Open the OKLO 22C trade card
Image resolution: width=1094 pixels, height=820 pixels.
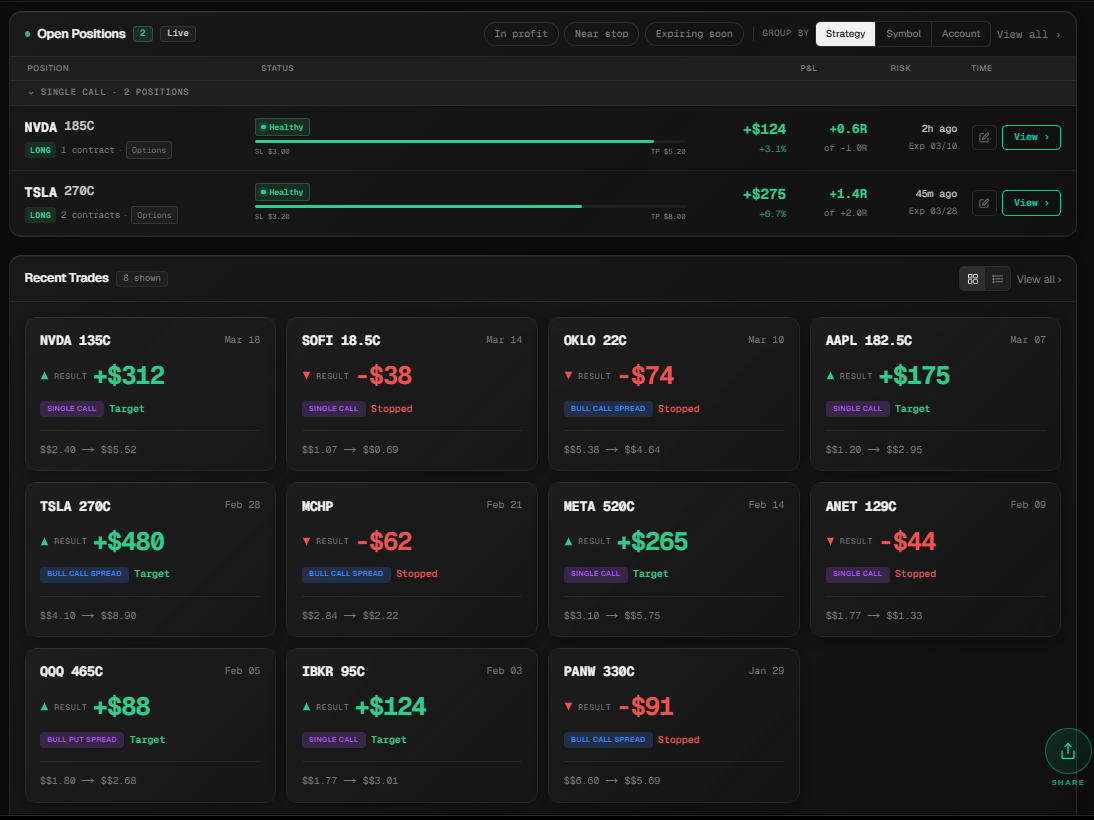[x=673, y=394]
